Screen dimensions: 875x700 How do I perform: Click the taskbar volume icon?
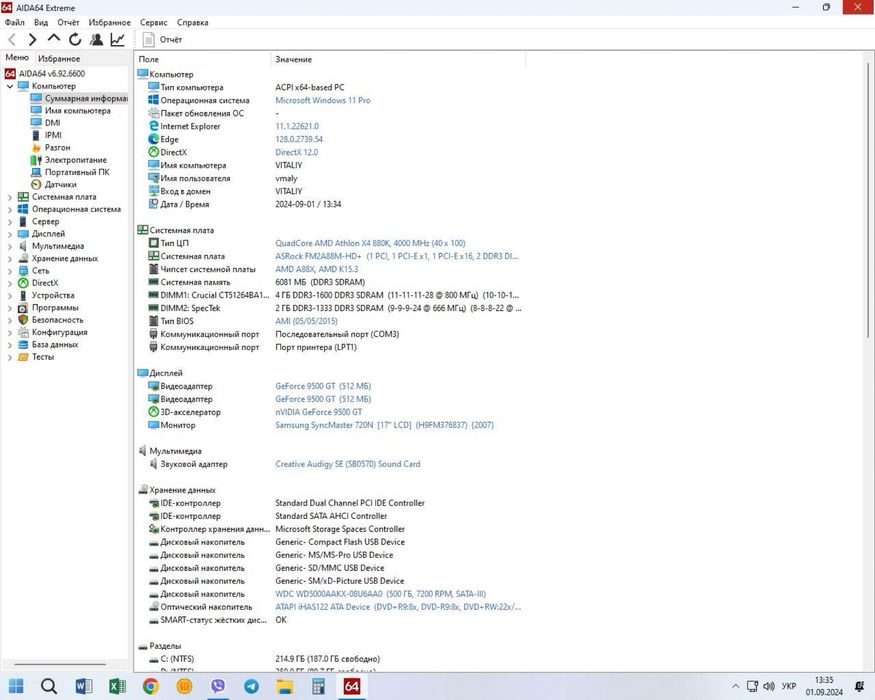[x=769, y=686]
